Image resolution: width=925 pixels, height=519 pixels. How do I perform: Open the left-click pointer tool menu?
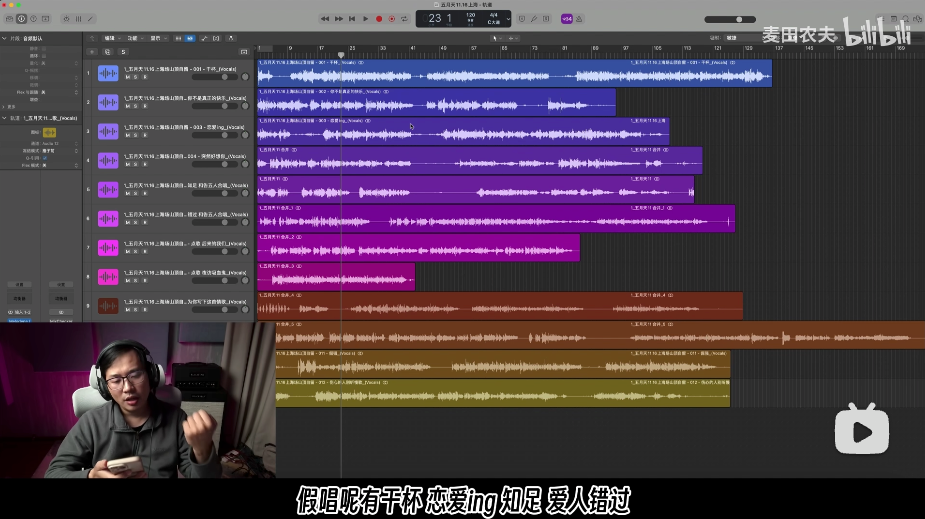(497, 38)
